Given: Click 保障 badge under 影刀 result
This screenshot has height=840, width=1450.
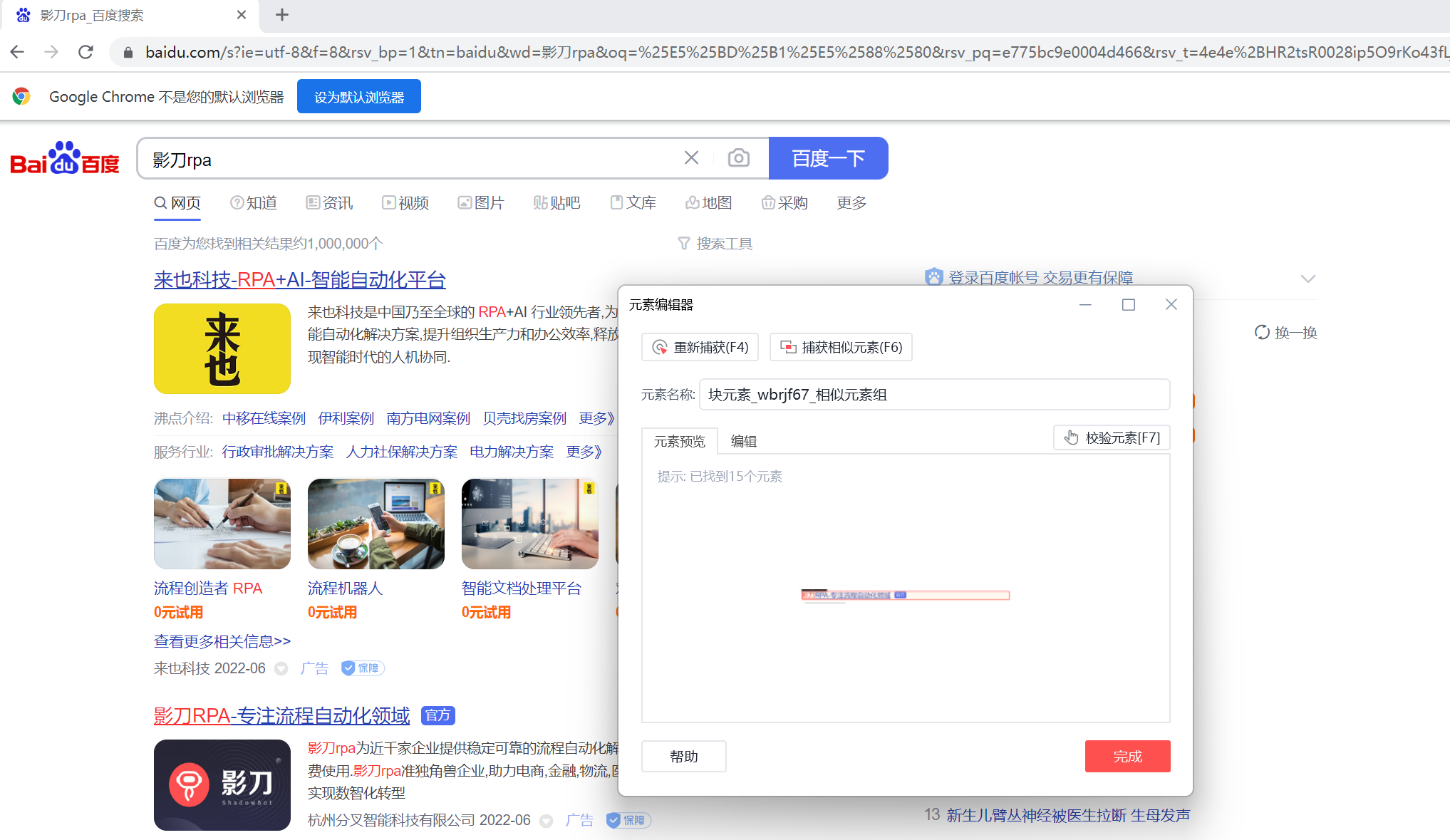Looking at the screenshot, I should pyautogui.click(x=628, y=820).
